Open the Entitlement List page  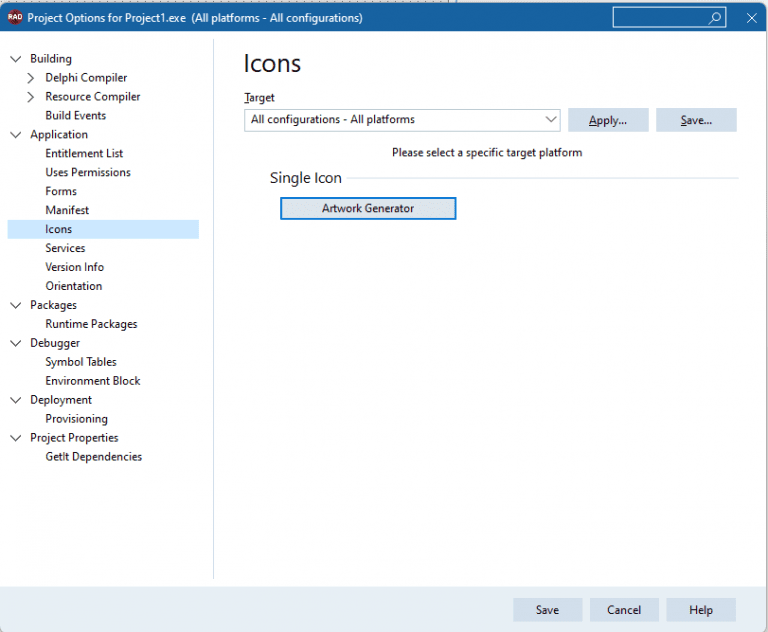coord(84,154)
